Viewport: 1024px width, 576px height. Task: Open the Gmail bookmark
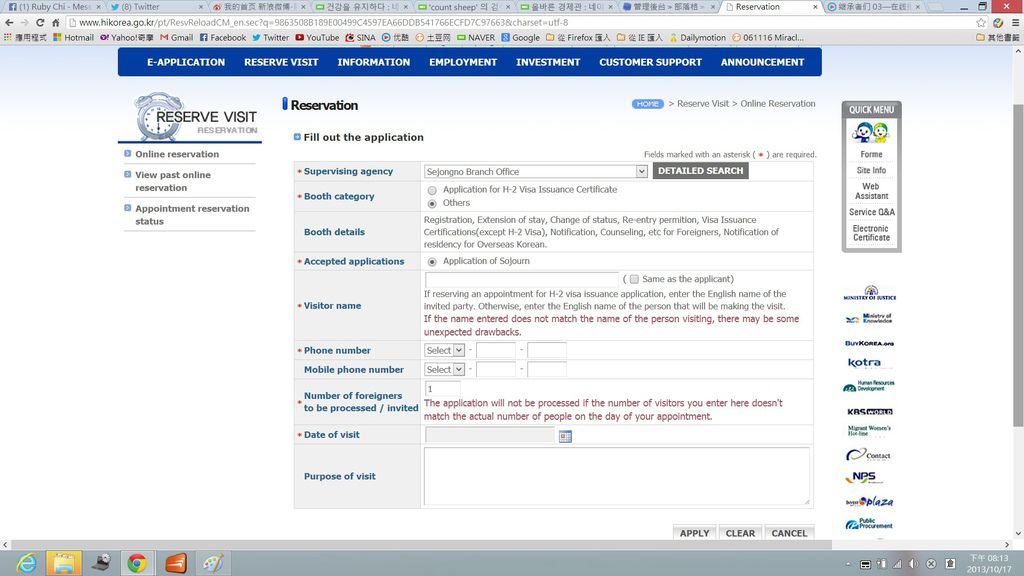pos(176,37)
